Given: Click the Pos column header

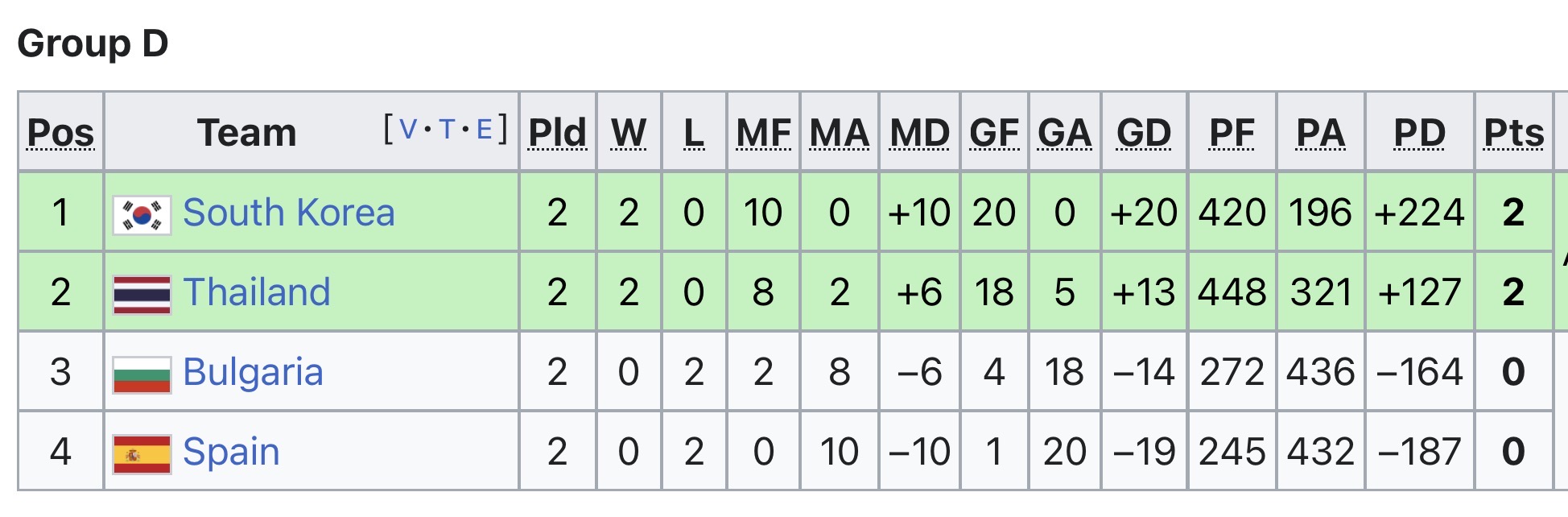Looking at the screenshot, I should pyautogui.click(x=60, y=133).
